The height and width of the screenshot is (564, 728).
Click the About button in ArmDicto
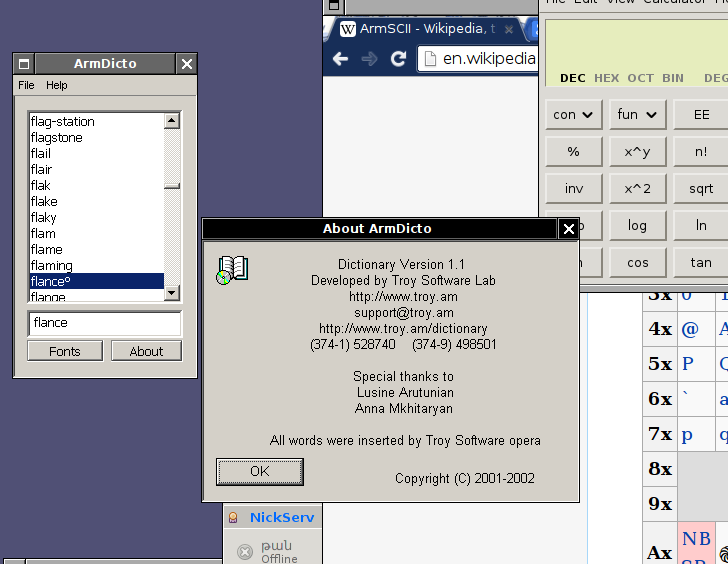point(146,351)
